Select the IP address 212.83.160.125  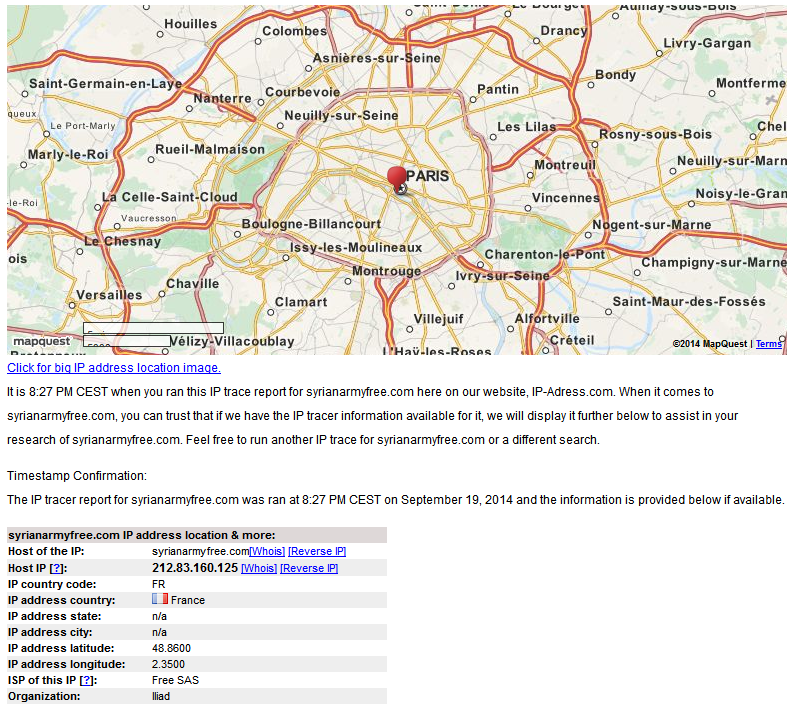click(x=195, y=568)
